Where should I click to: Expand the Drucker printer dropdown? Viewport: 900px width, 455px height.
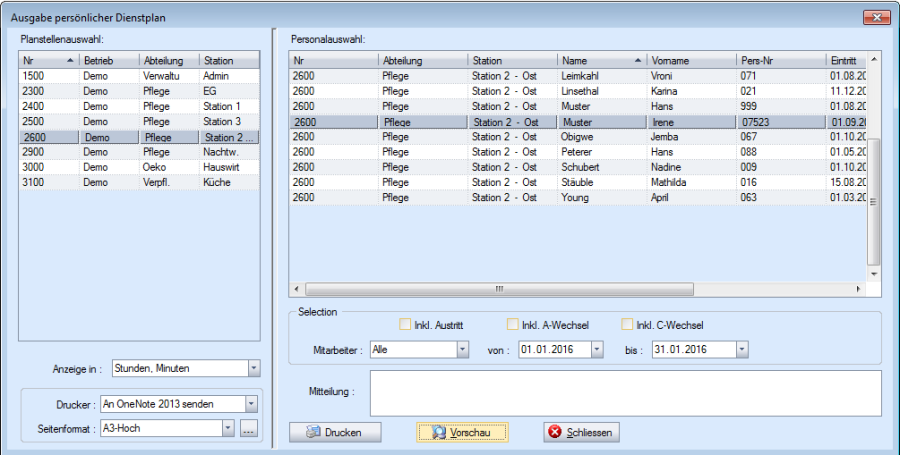click(252, 404)
